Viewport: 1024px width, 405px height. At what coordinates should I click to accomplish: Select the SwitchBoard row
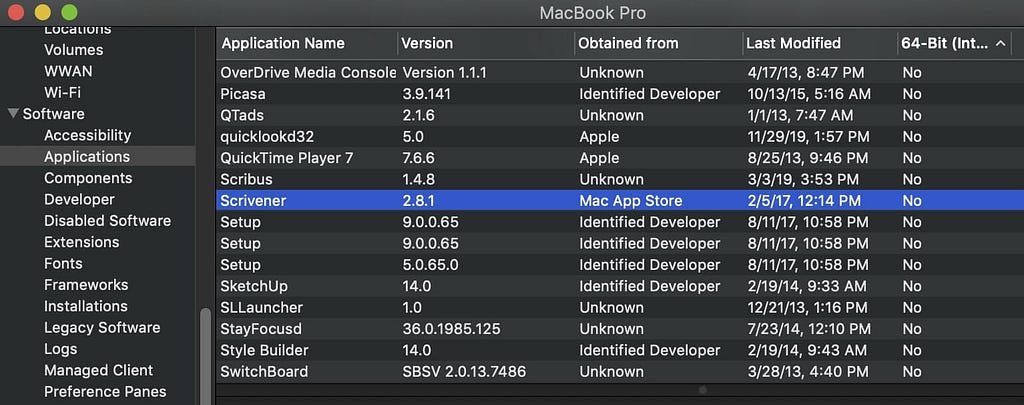[620, 372]
